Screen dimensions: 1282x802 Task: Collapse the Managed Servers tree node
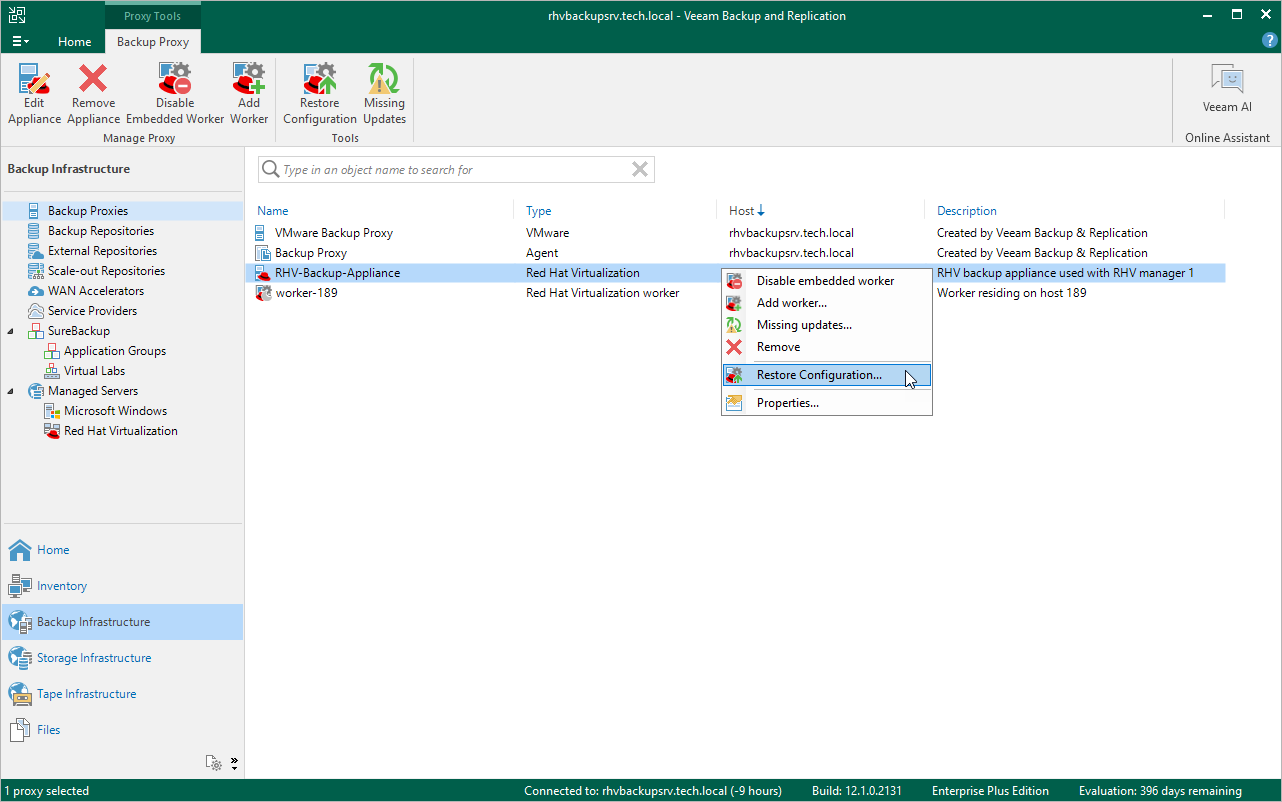[11, 391]
